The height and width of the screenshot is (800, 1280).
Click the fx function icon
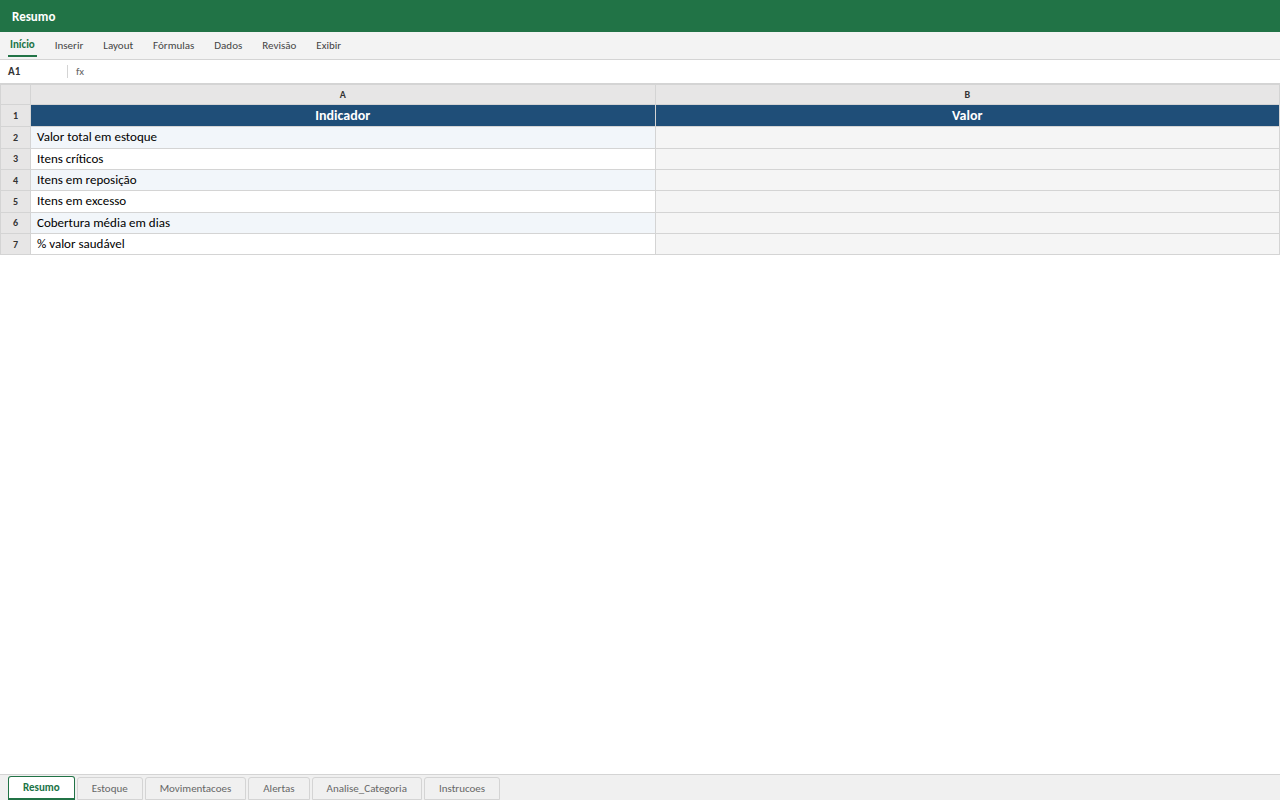pyautogui.click(x=80, y=72)
